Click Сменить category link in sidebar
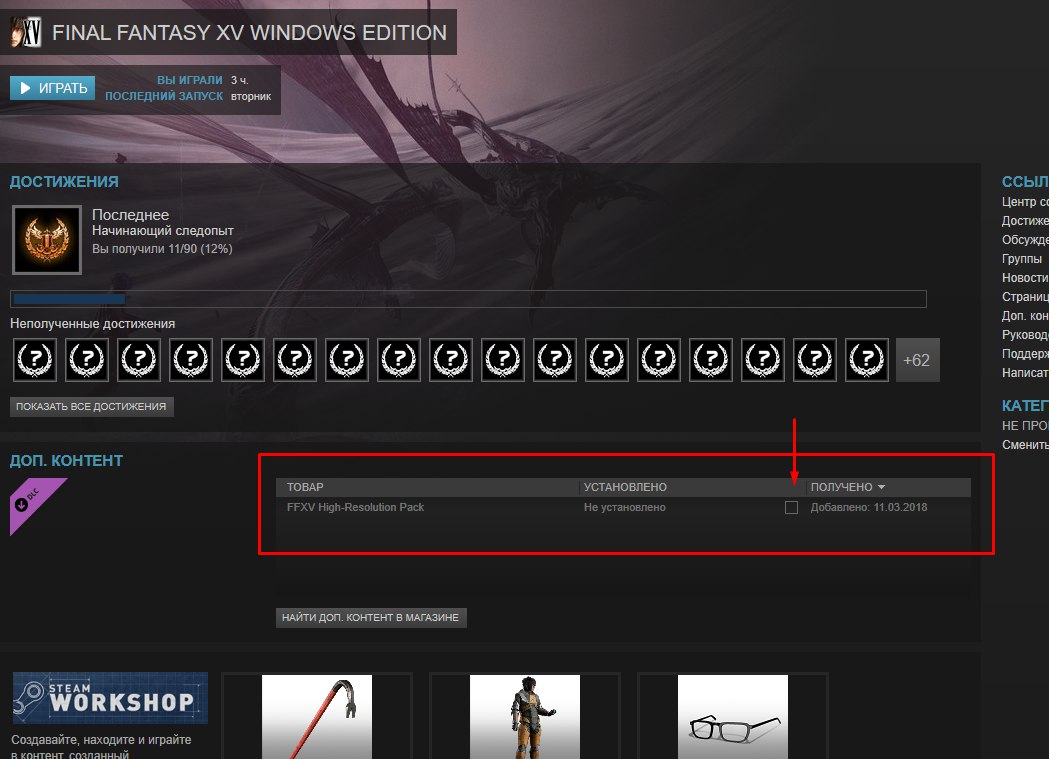The height and width of the screenshot is (759, 1049). click(x=1025, y=445)
